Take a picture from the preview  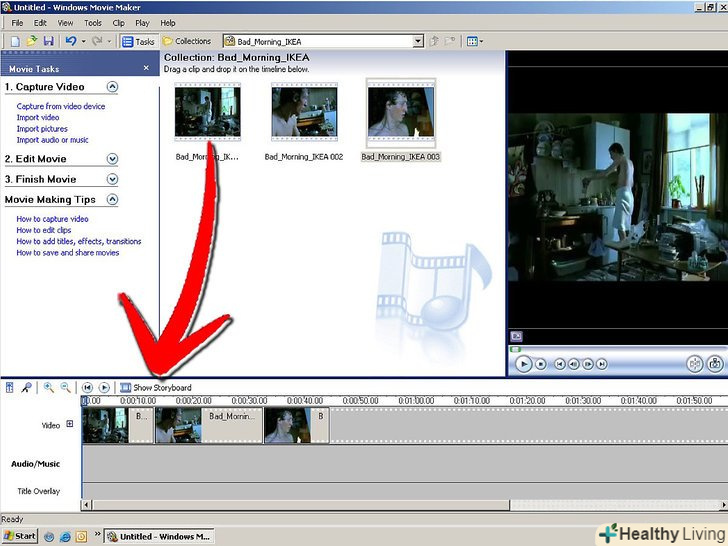(715, 365)
